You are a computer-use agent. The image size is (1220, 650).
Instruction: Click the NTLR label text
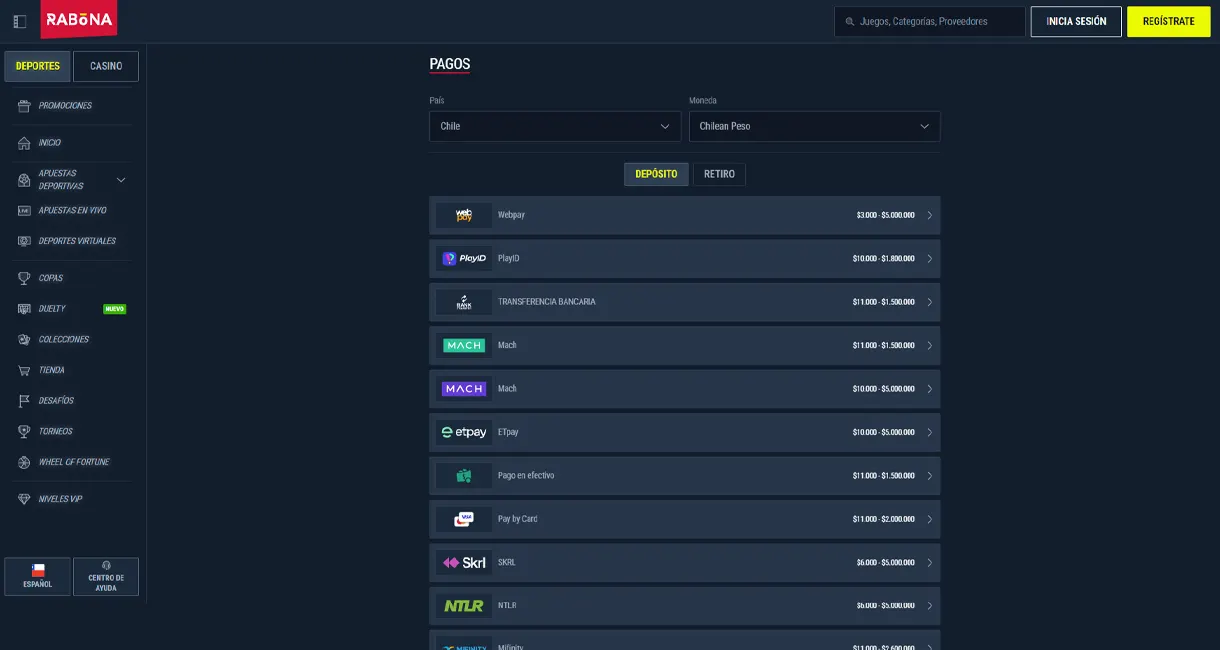507,606
